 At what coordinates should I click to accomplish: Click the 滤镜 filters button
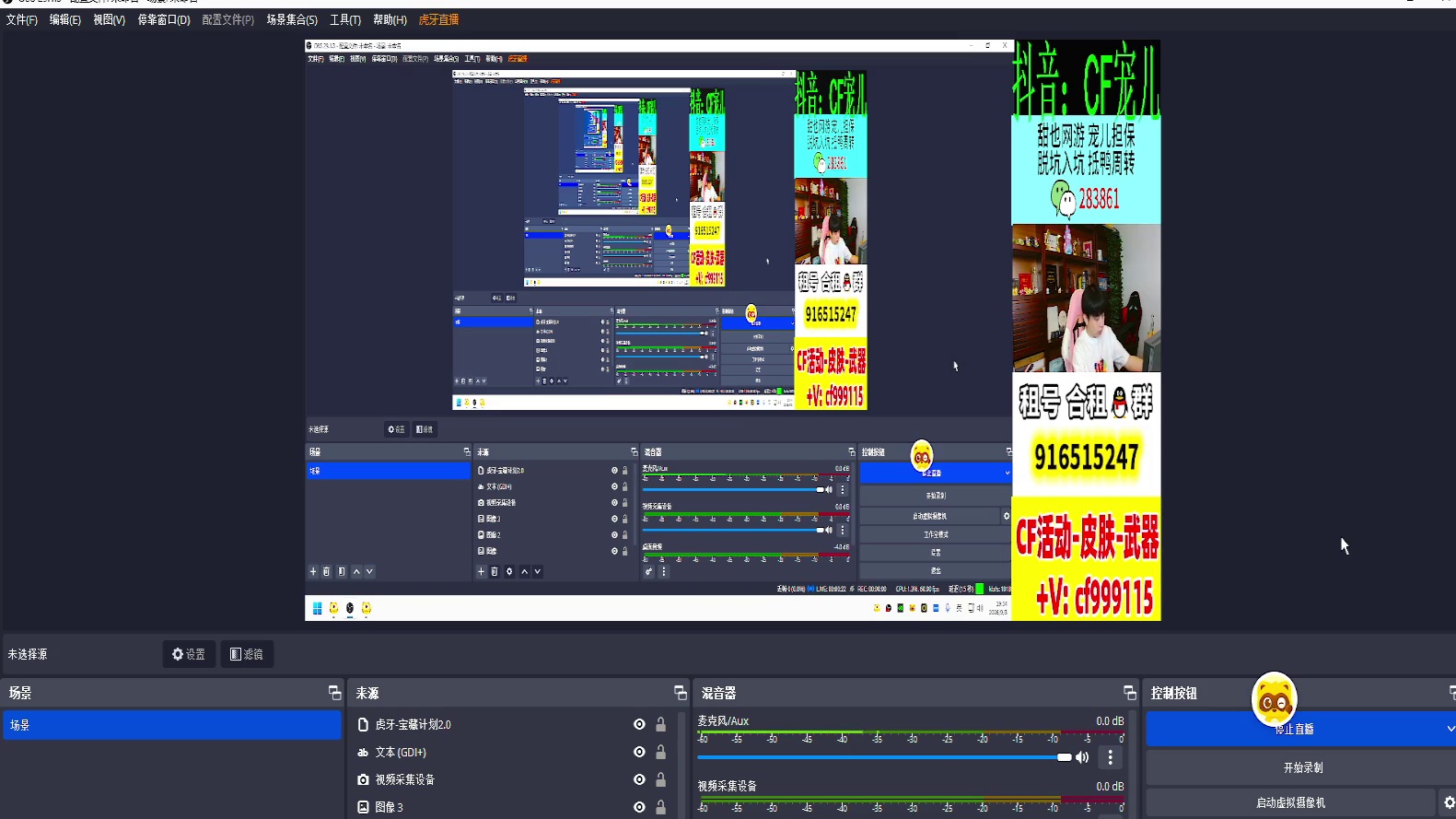[x=247, y=654]
